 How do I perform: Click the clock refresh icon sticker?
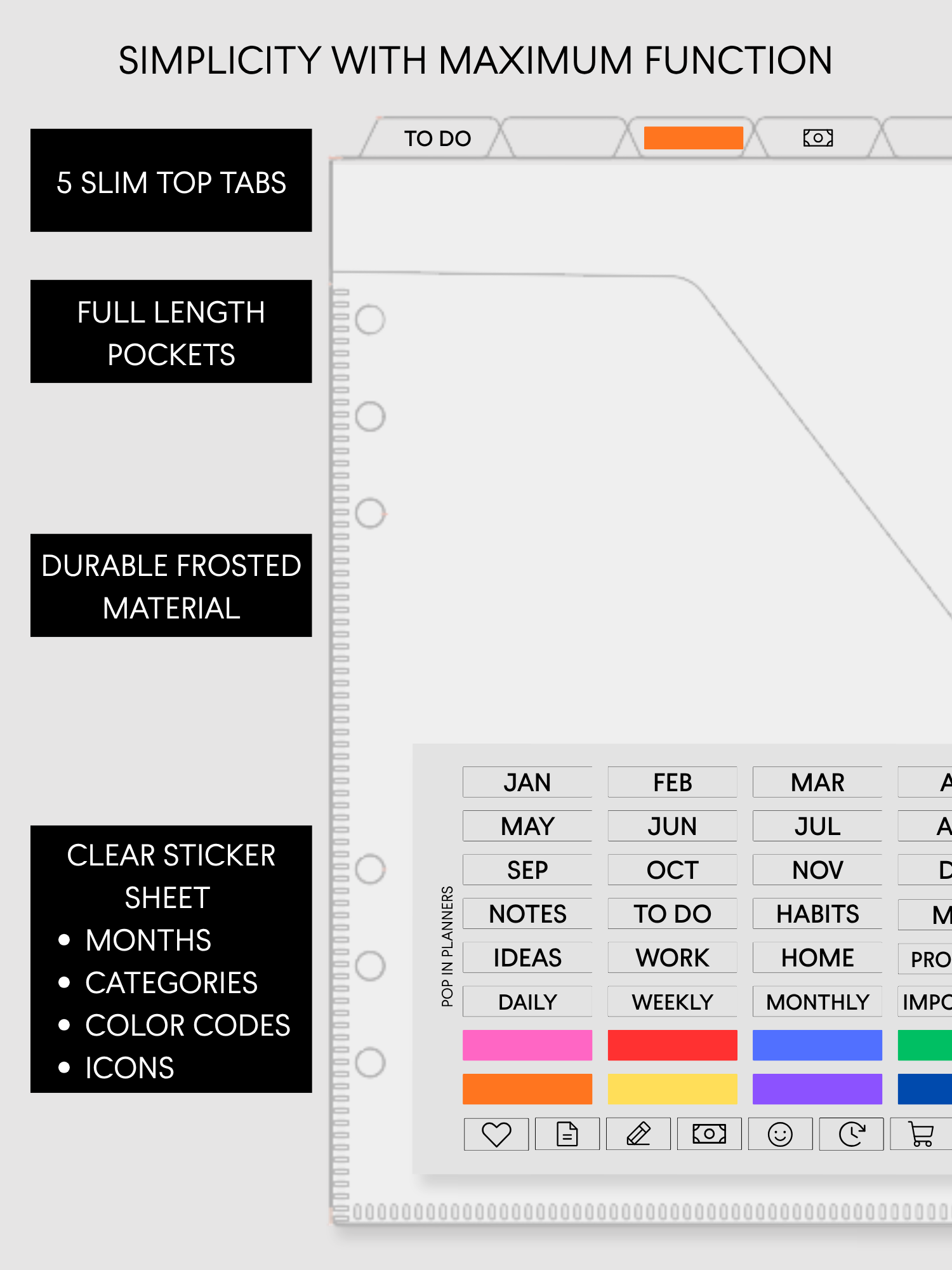coord(852,1134)
